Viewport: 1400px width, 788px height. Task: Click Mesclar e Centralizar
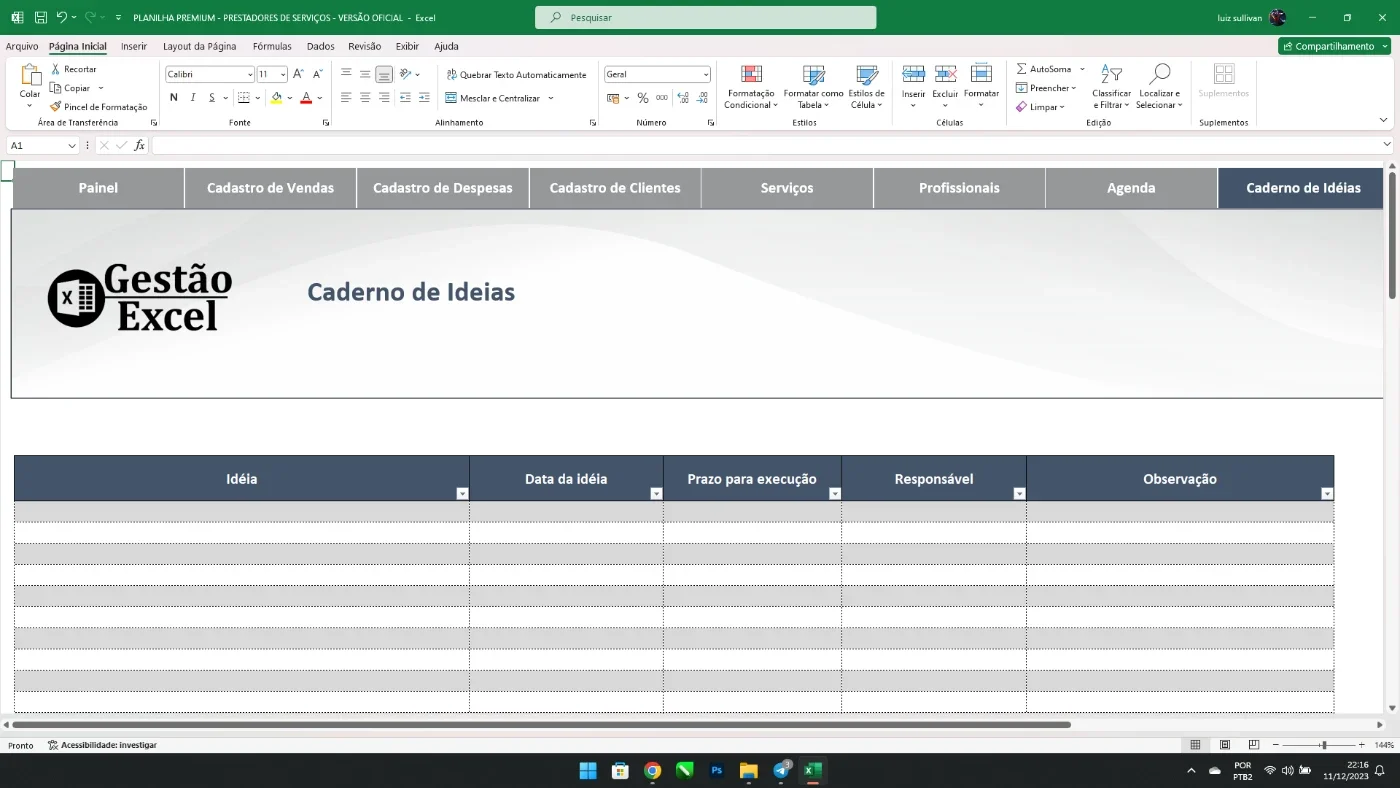pos(493,98)
